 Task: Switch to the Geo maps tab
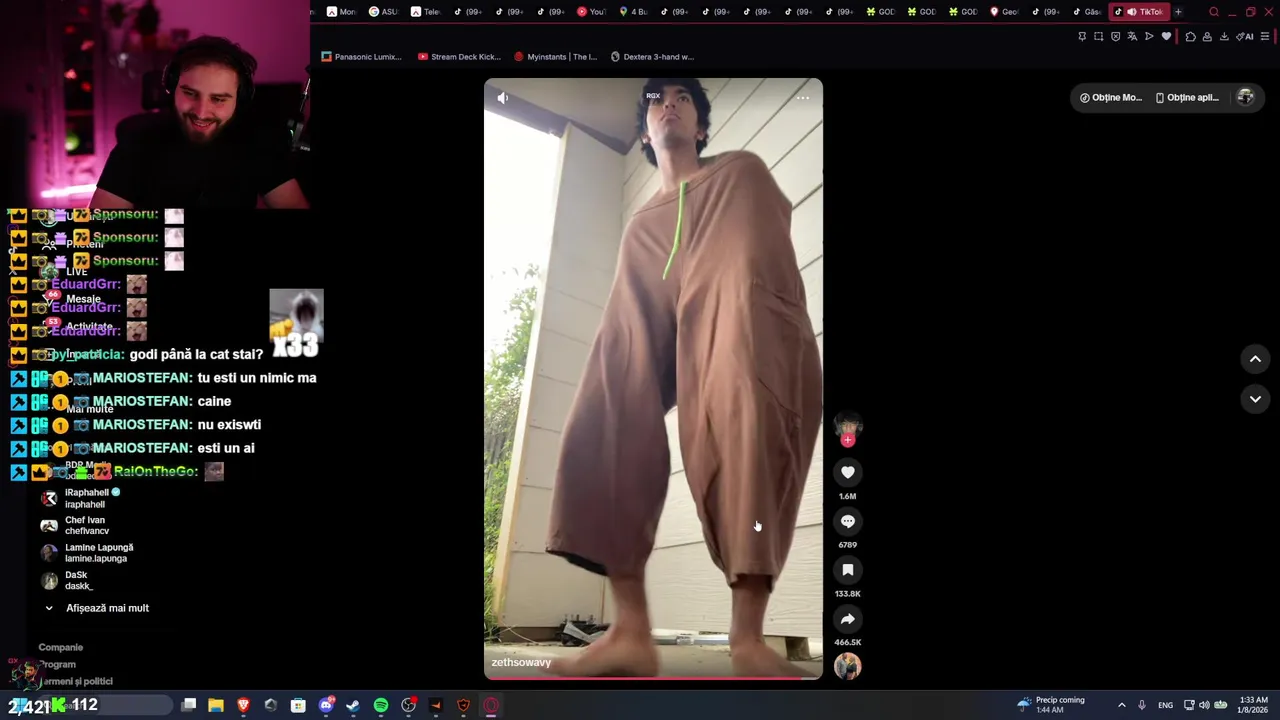[x=1004, y=12]
